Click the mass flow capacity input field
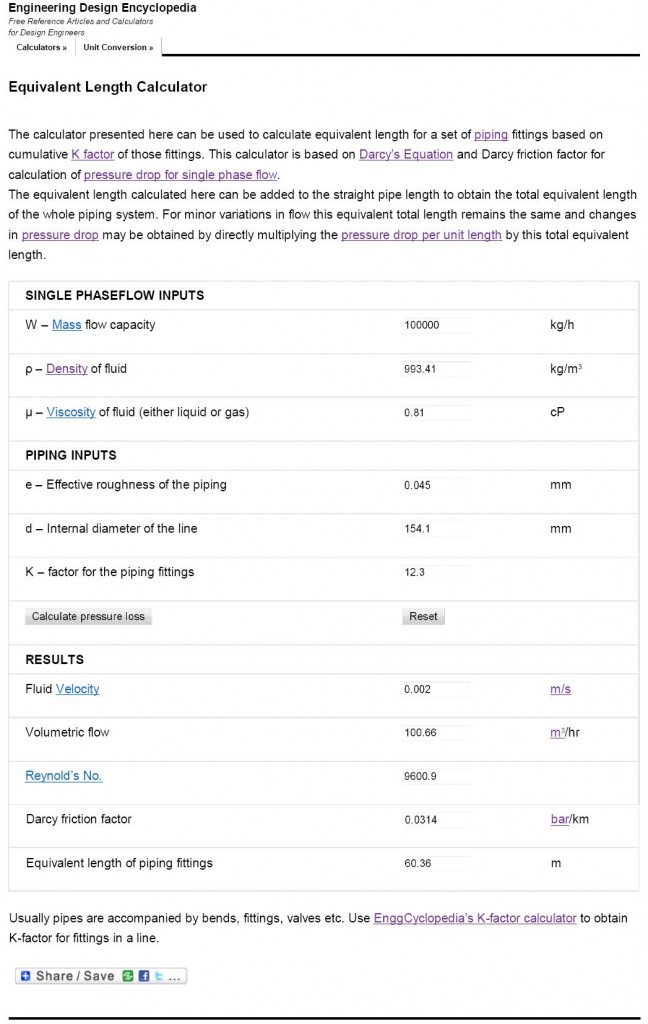Viewport: 648px width, 1024px height. point(437,324)
